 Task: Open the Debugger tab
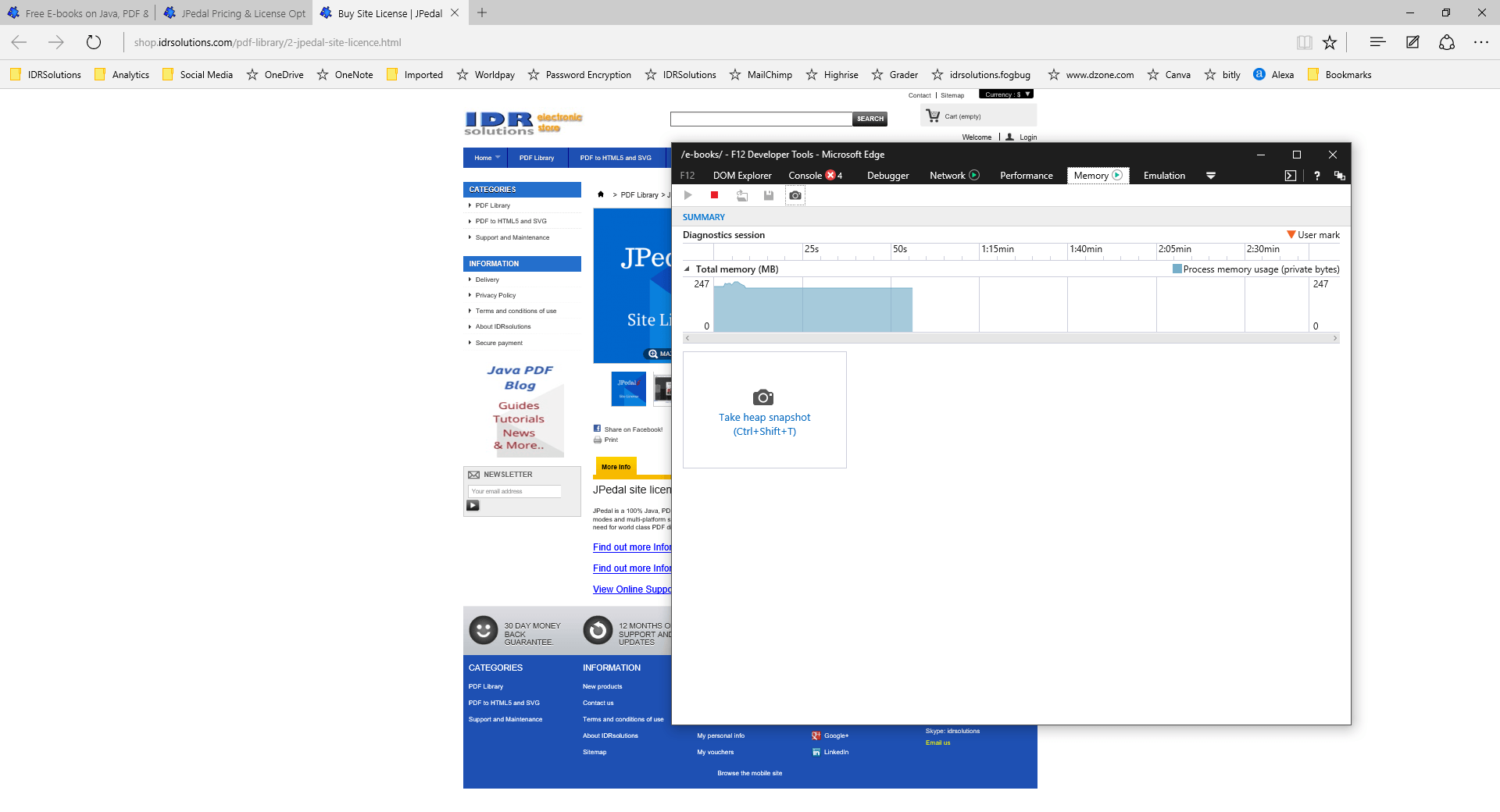[x=887, y=176]
